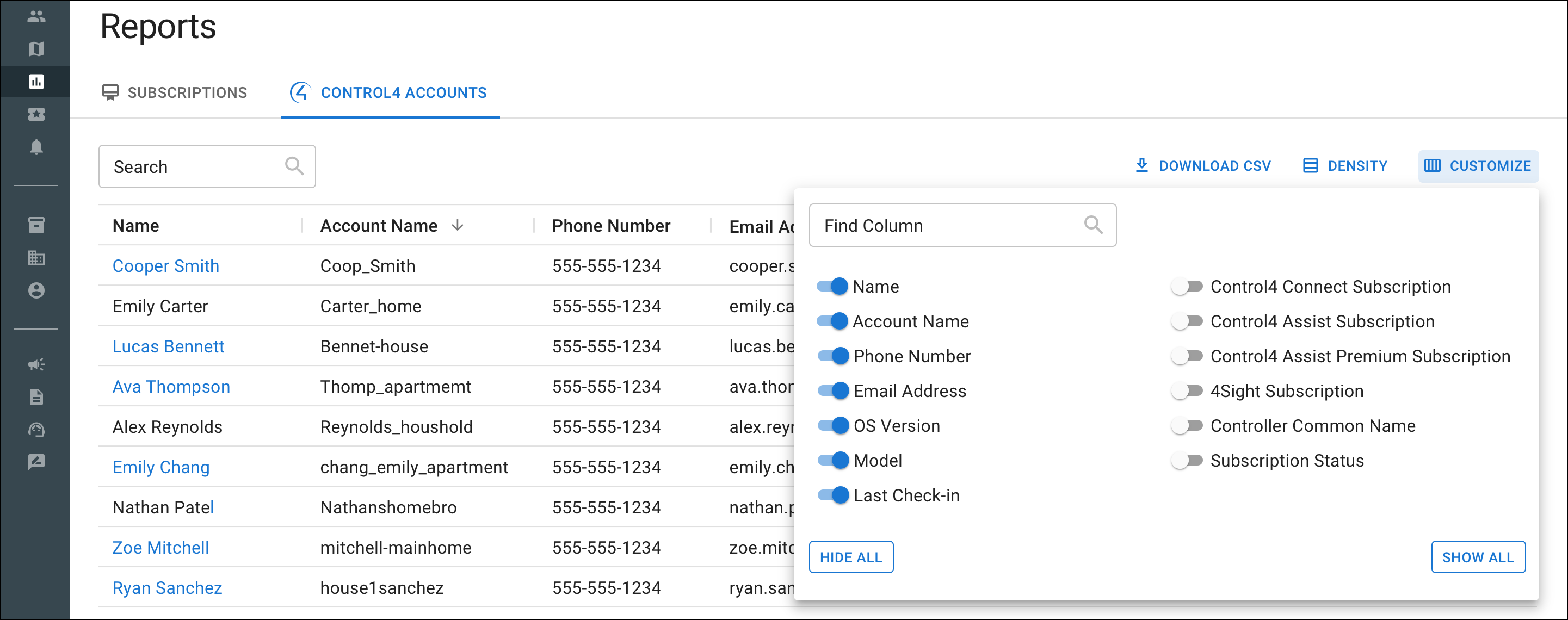1568x620 pixels.
Task: Click the magnifier icon in Find Column
Action: [x=1093, y=225]
